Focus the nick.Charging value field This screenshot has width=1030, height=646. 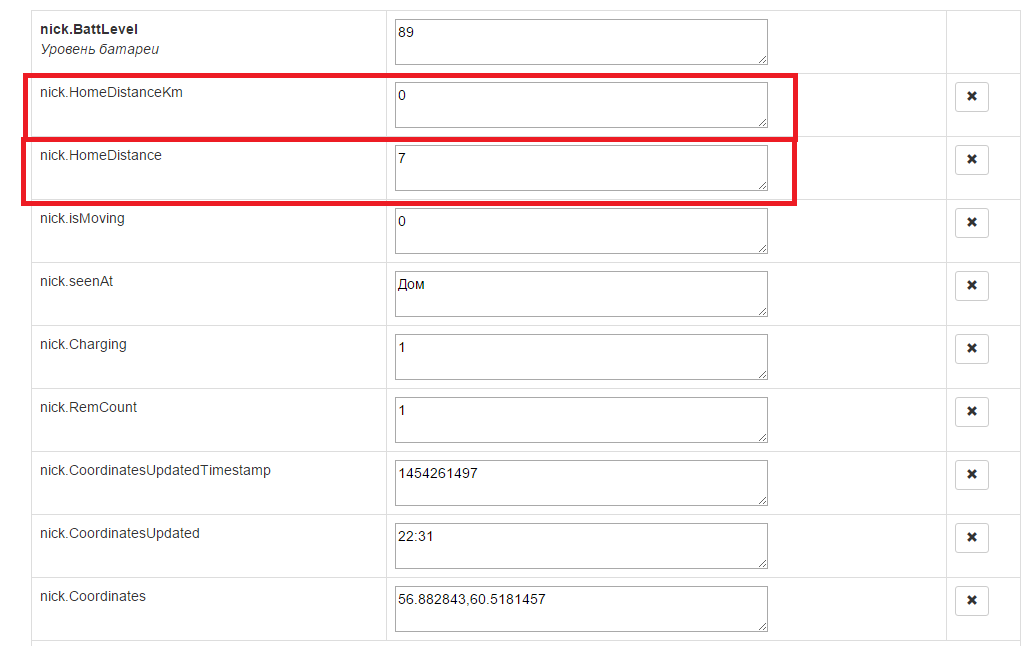tap(581, 357)
